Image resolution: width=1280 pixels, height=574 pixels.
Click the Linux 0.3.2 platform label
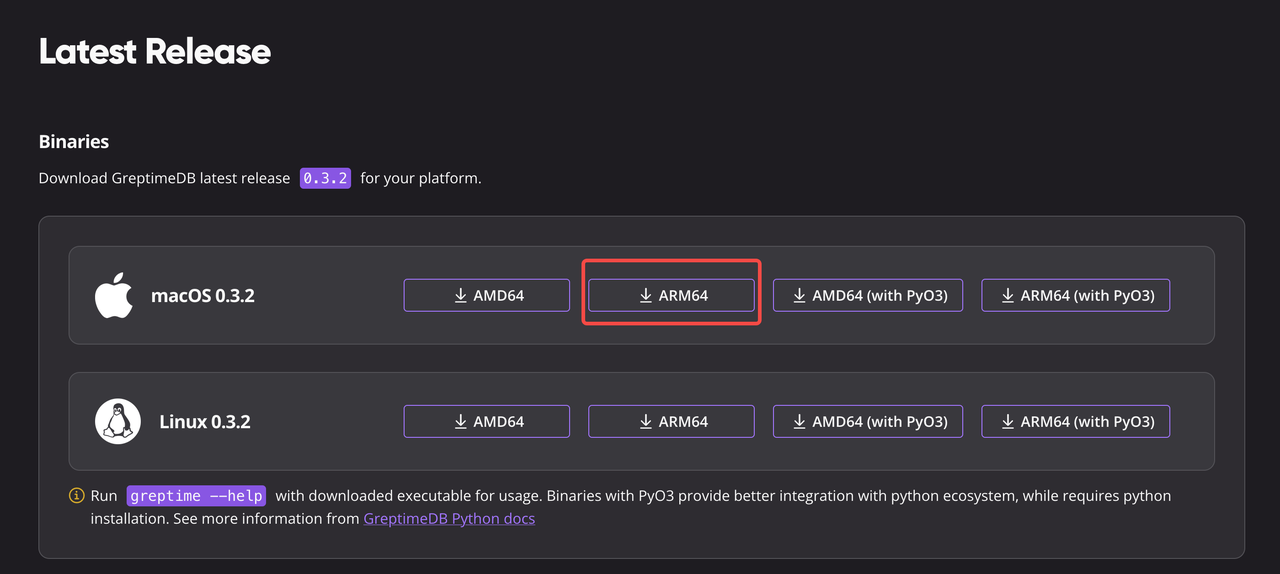(205, 422)
